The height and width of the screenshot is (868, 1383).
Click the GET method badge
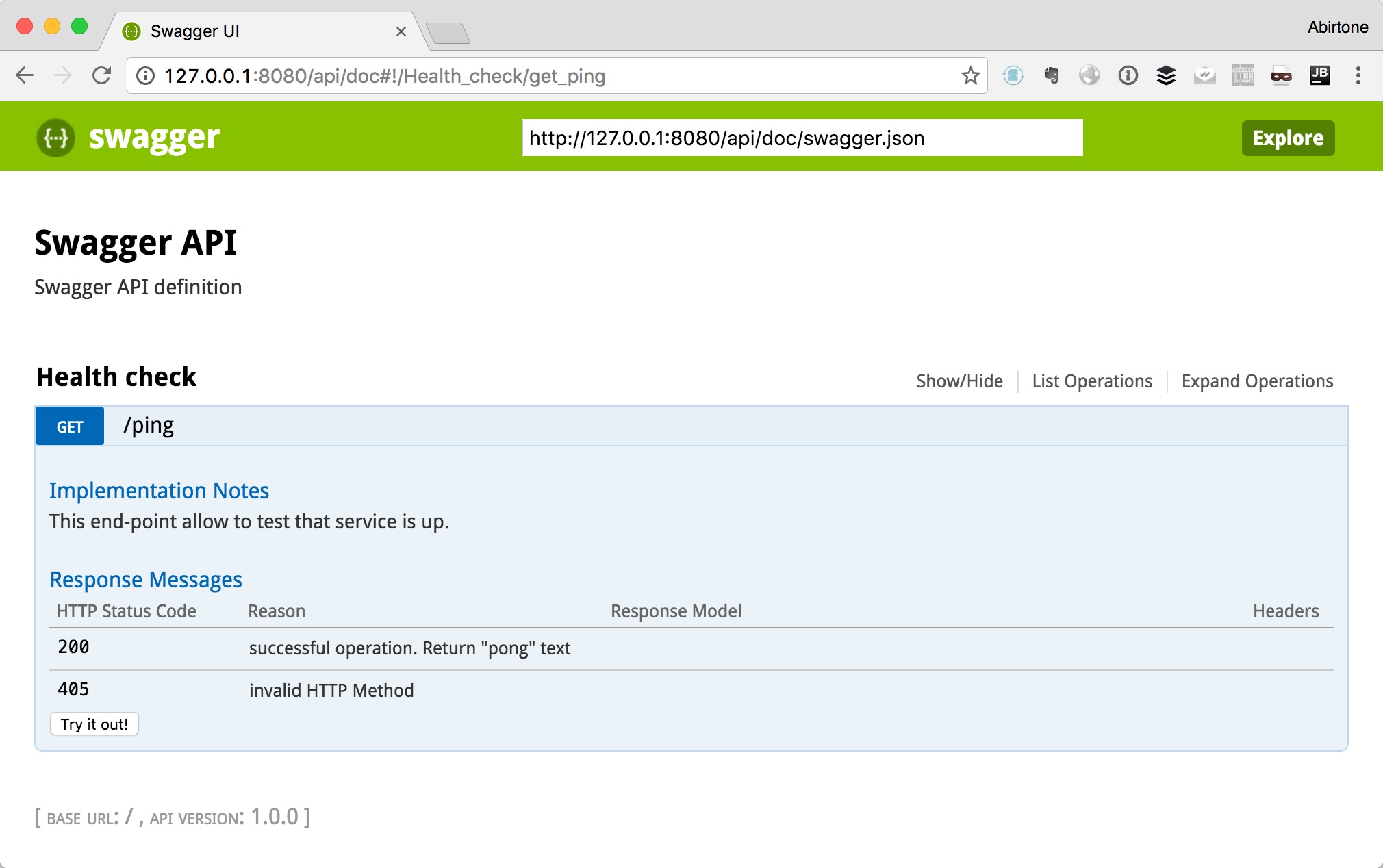tap(70, 426)
